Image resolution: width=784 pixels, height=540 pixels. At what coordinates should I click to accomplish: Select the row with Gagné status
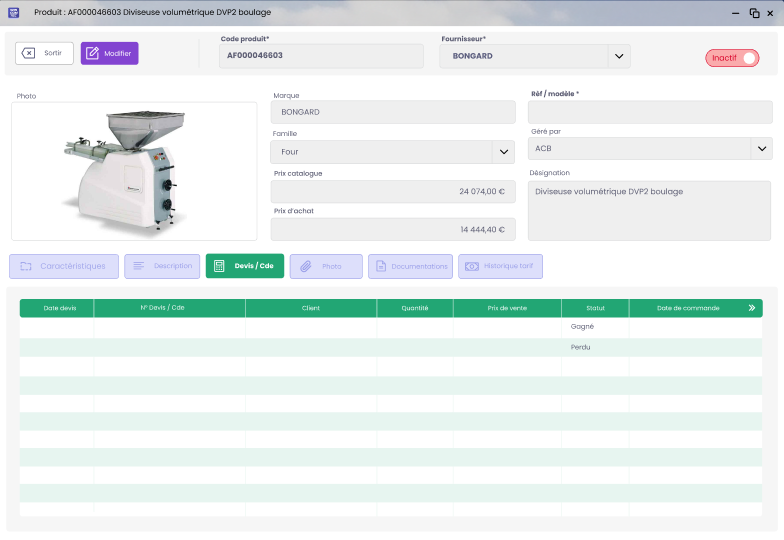point(390,327)
